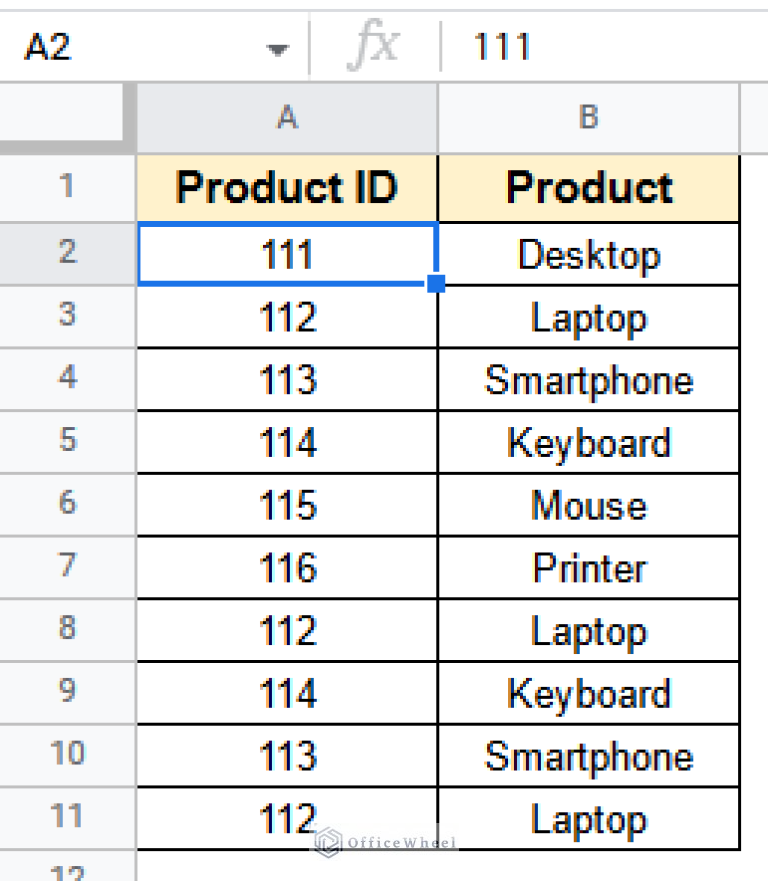This screenshot has width=768, height=881.
Task: Click the blue fill handle on cell A2
Action: click(x=437, y=285)
